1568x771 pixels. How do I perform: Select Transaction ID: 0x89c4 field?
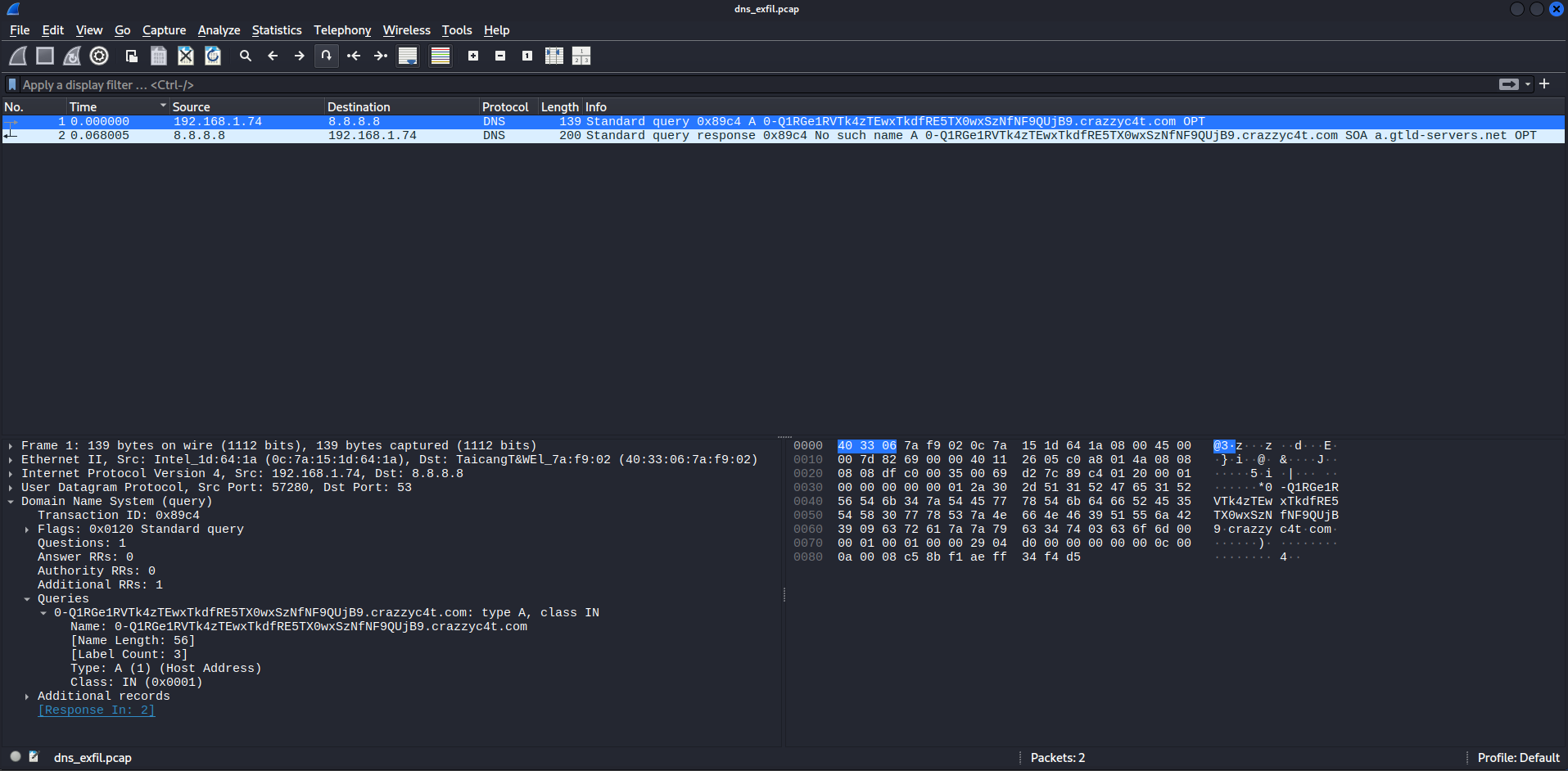tap(119, 516)
